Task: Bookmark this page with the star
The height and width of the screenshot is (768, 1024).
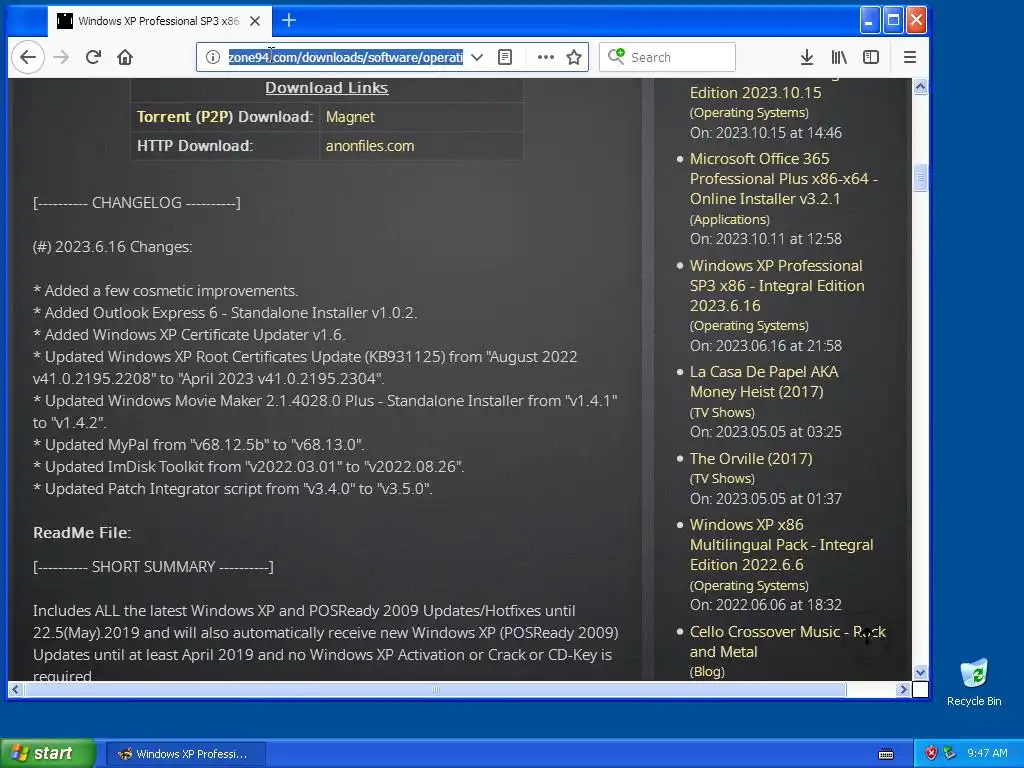Action: coord(574,57)
